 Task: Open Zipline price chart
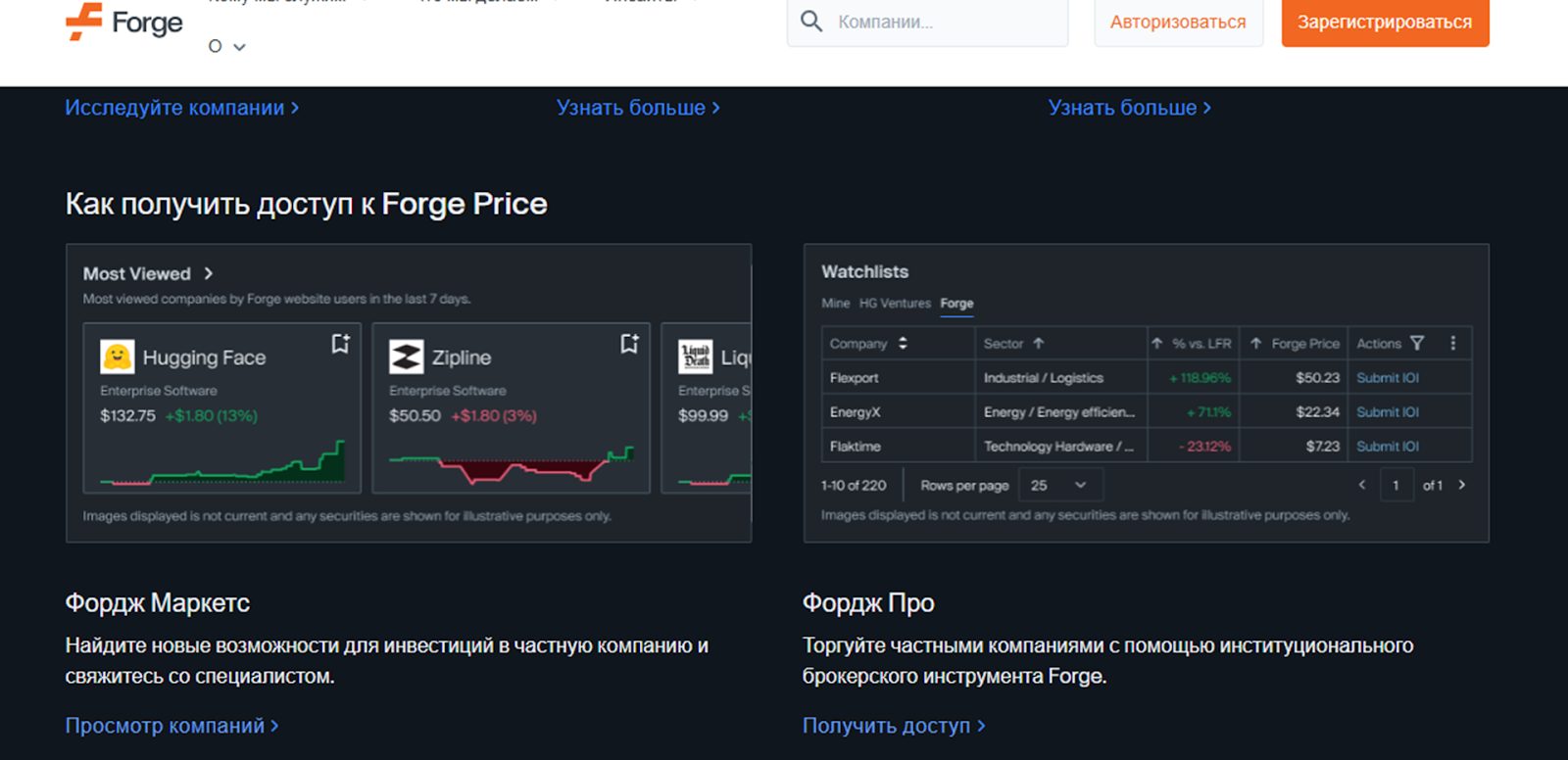[x=512, y=464]
